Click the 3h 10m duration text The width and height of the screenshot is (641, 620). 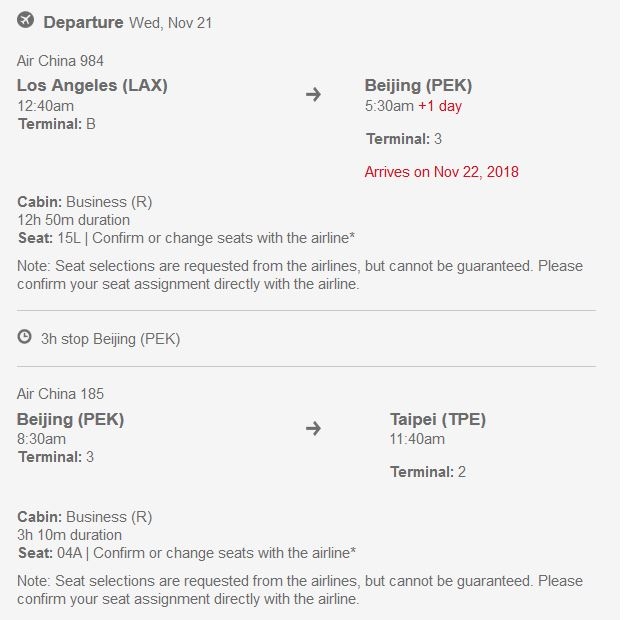pyautogui.click(x=69, y=535)
